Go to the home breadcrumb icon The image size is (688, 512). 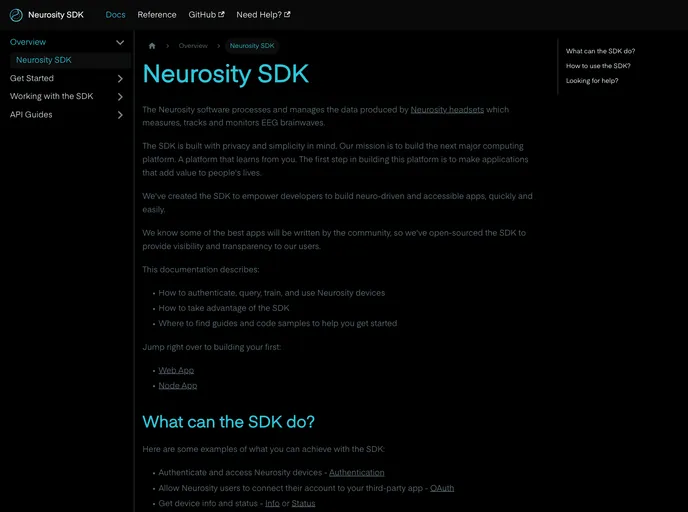pos(152,46)
